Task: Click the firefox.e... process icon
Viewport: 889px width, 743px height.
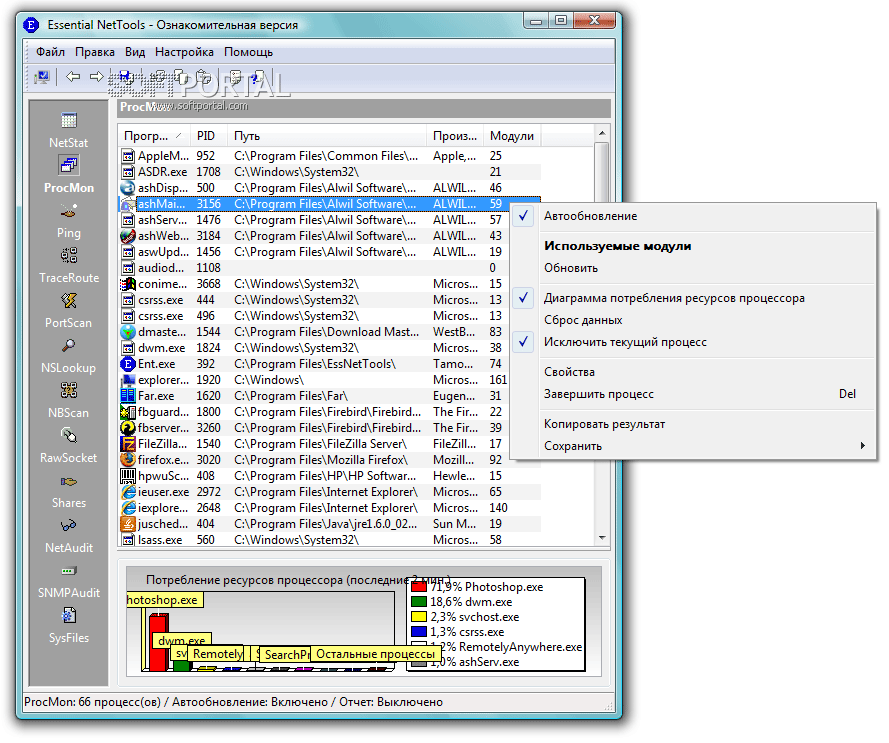Action: point(128,460)
